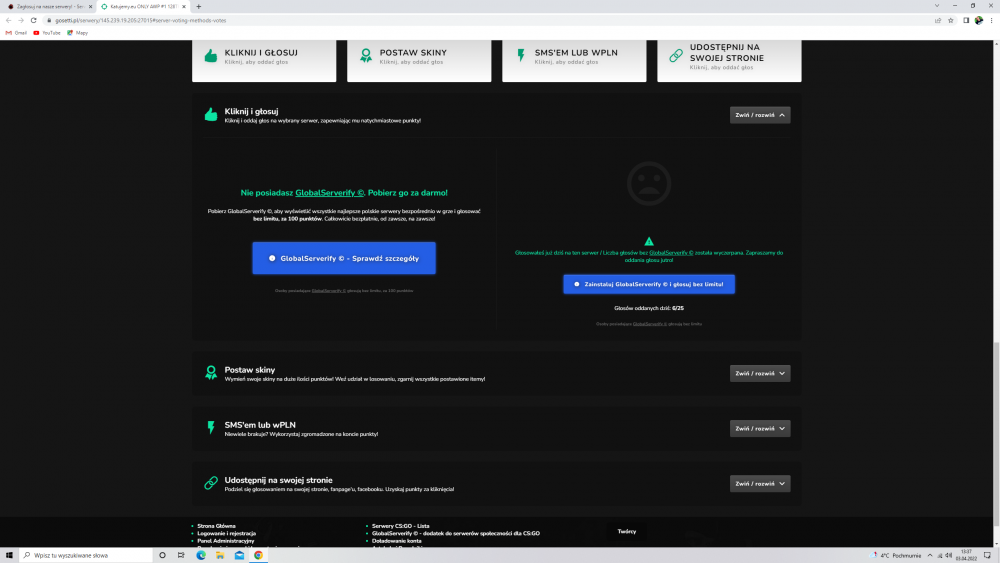Screen dimensions: 1000x563
Task: Collapse the Kliknij i głosuj section
Action: 760,115
